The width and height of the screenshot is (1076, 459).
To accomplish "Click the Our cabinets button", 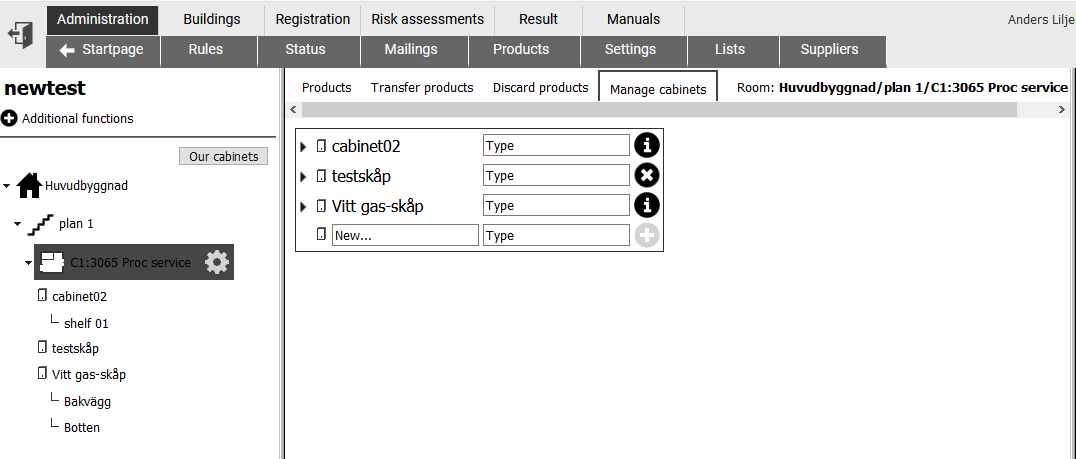I will pos(224,156).
